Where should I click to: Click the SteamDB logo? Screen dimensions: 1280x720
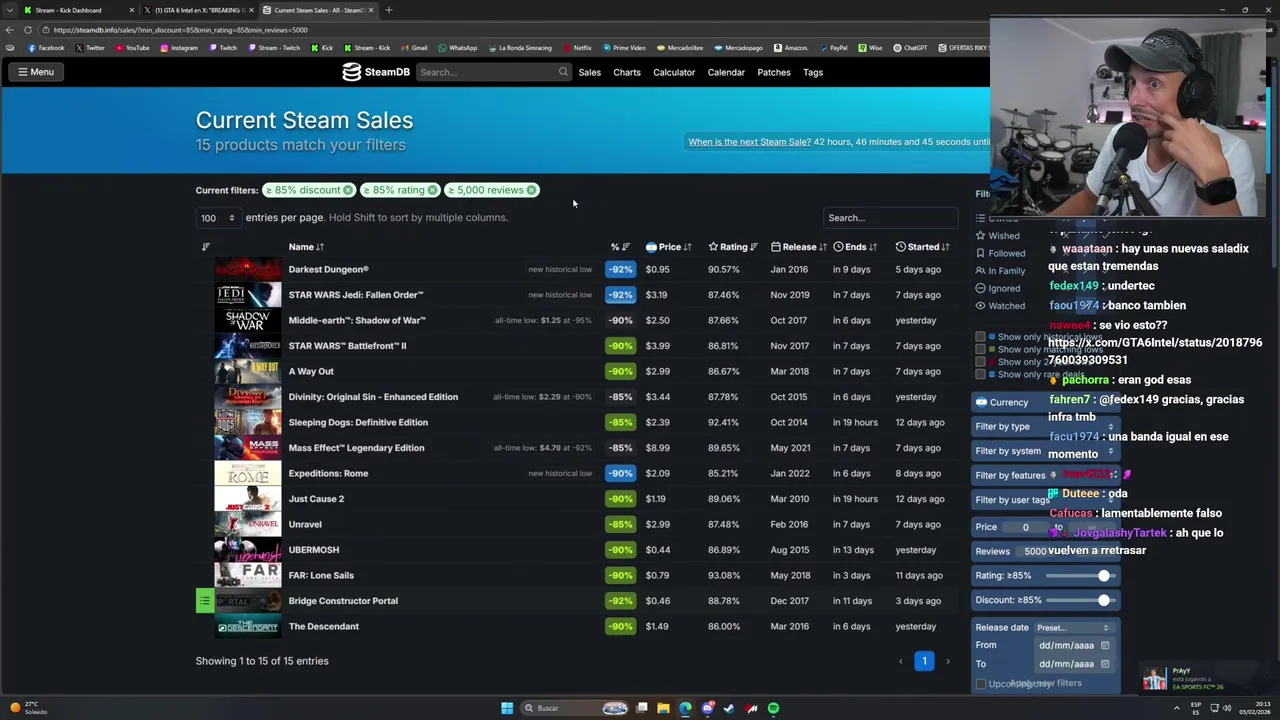(376, 72)
